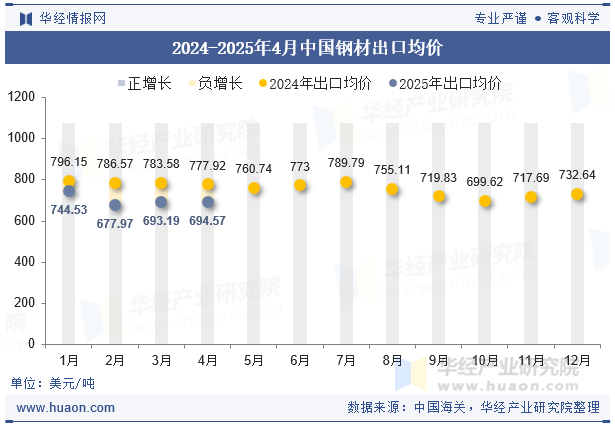Click the value label 783.58
The height and width of the screenshot is (427, 615).
pyautogui.click(x=161, y=164)
